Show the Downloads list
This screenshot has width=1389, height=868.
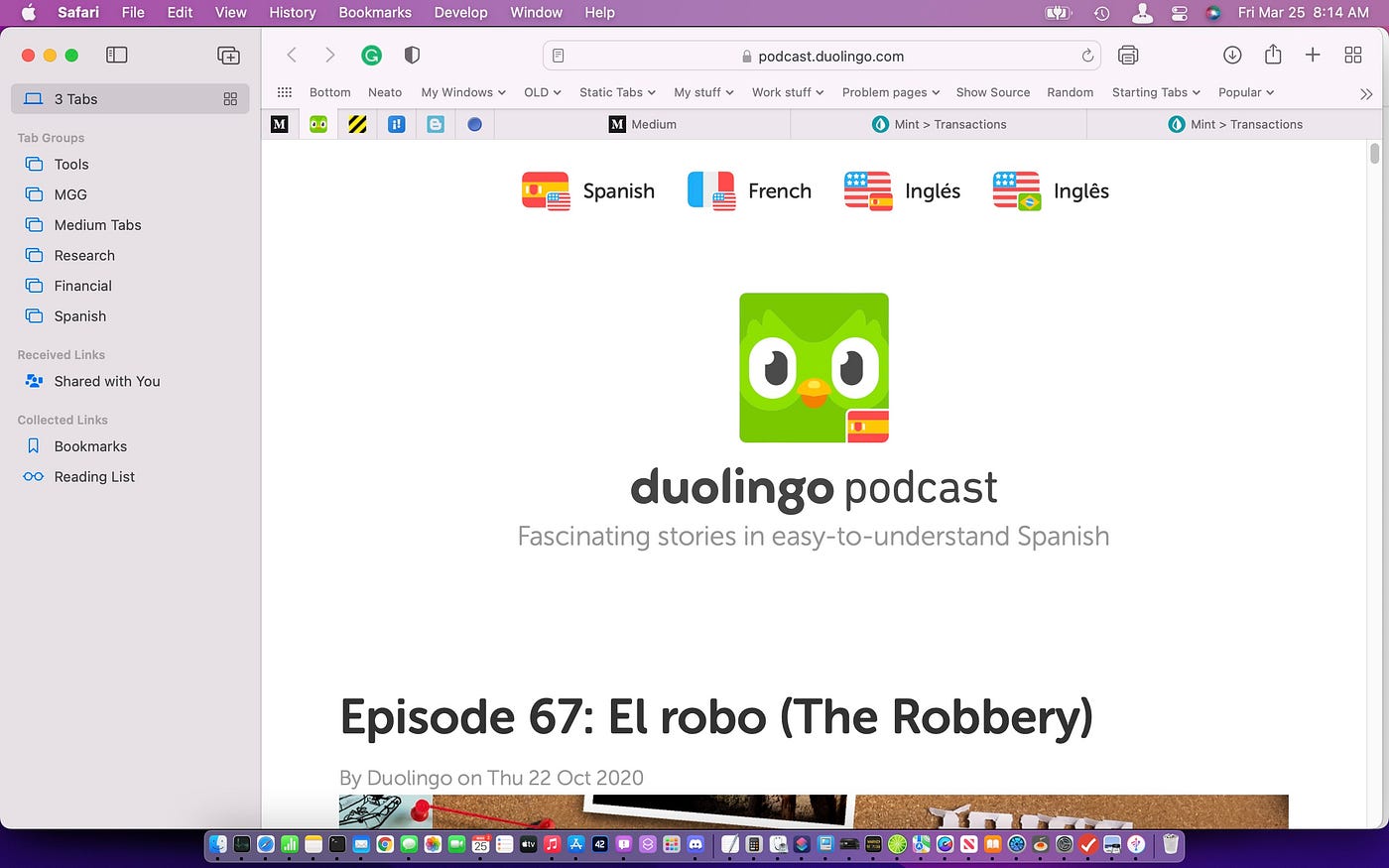point(1232,56)
